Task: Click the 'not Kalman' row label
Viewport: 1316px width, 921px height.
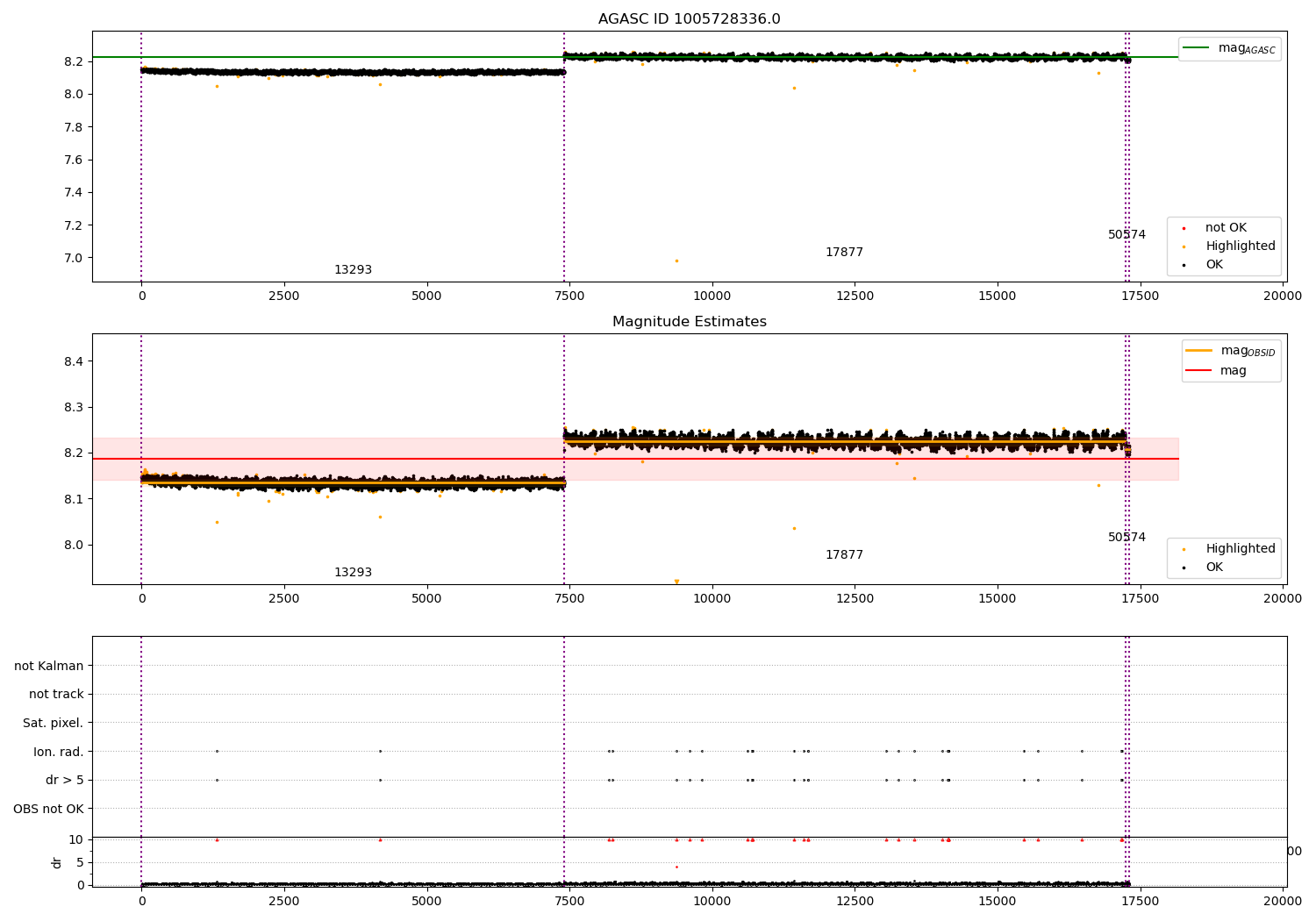Action: coord(49,667)
